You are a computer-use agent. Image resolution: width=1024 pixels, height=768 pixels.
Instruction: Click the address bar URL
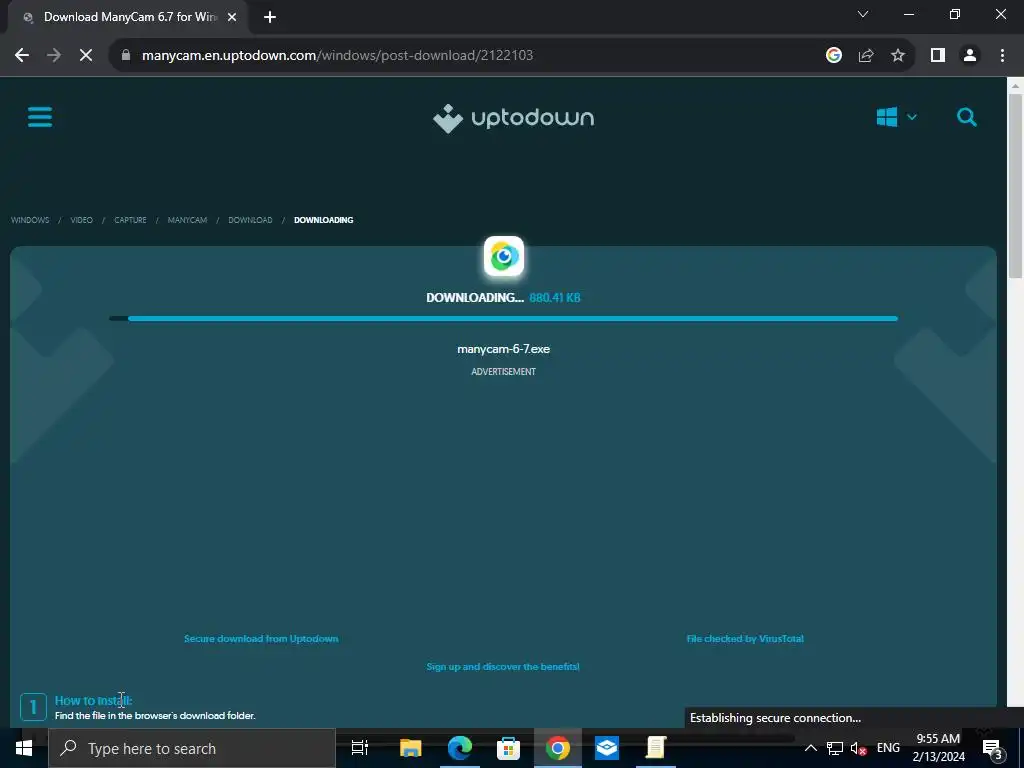point(338,56)
